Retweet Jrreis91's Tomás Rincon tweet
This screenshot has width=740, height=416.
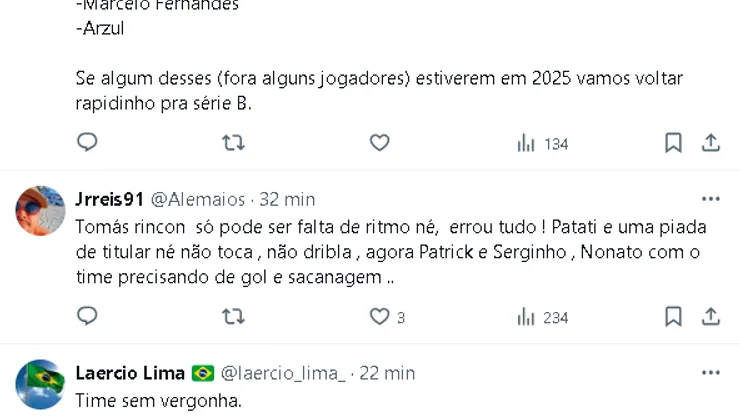[x=232, y=317]
